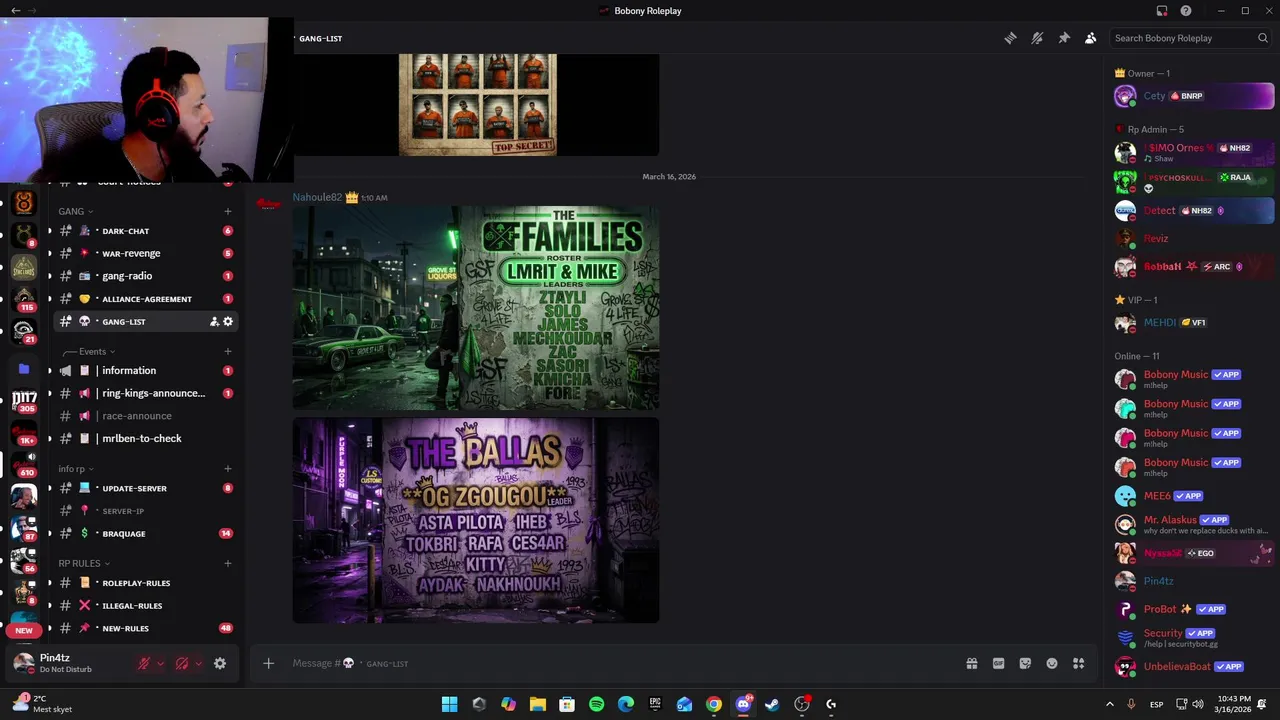Open mrlben-to-check channel
Screen dimensions: 1280x720
click(145, 438)
